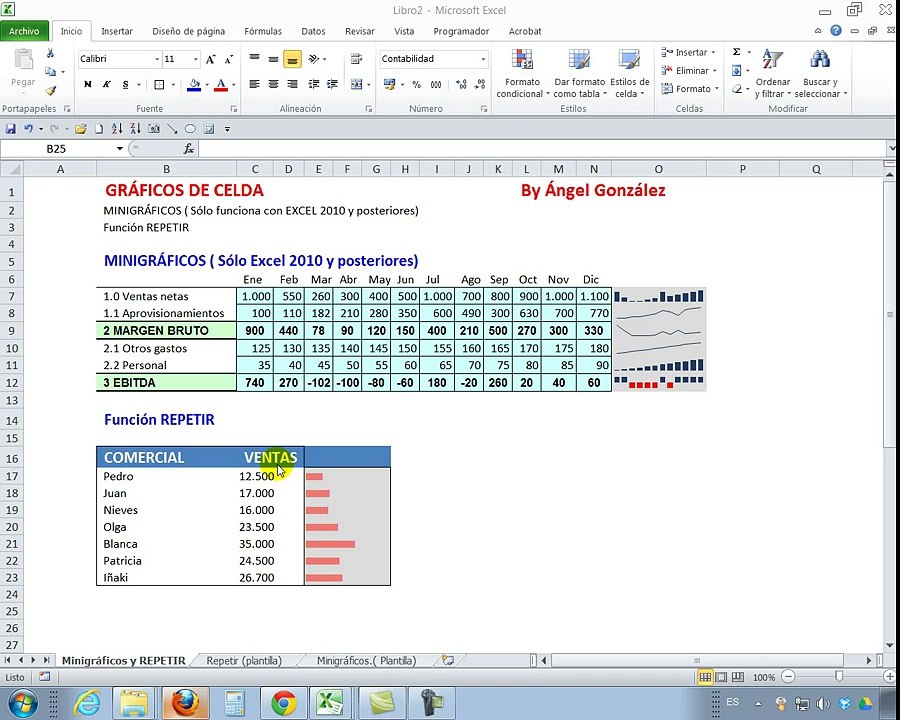Click the Eliminar cells button
This screenshot has height=720, width=900.
tap(689, 71)
